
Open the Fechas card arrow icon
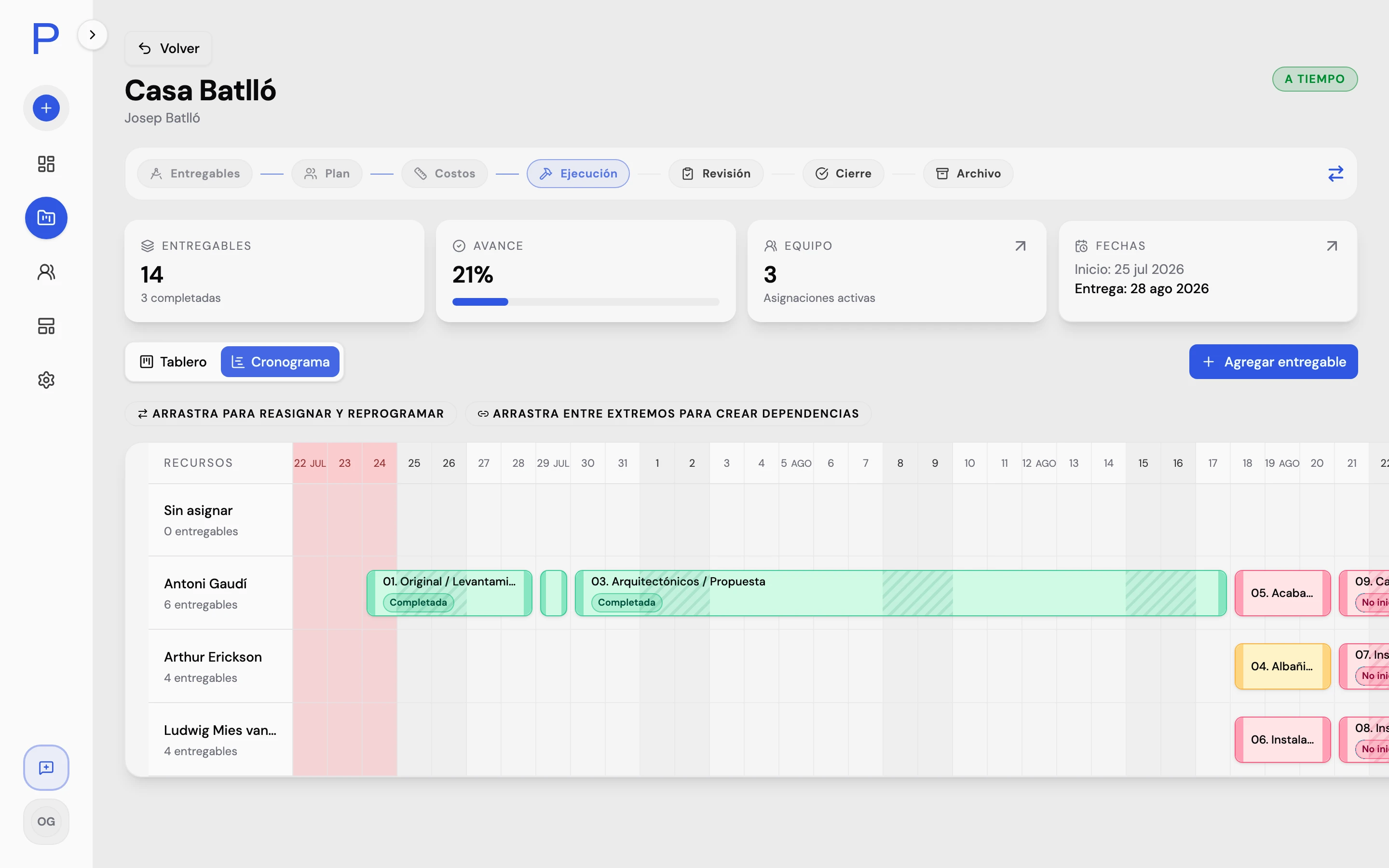pyautogui.click(x=1332, y=246)
